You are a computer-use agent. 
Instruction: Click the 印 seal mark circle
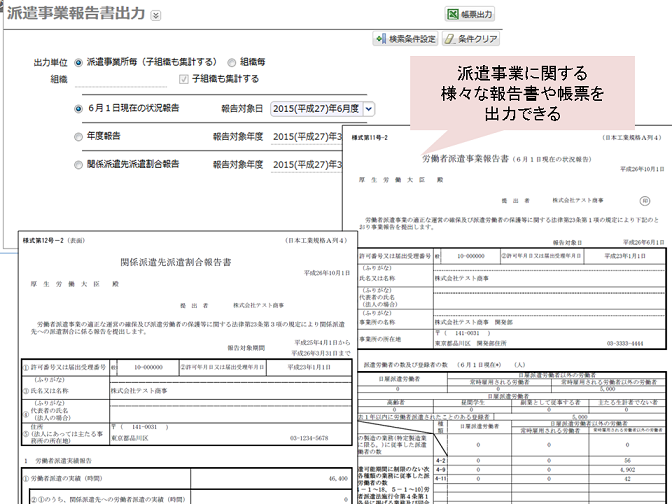tap(645, 201)
